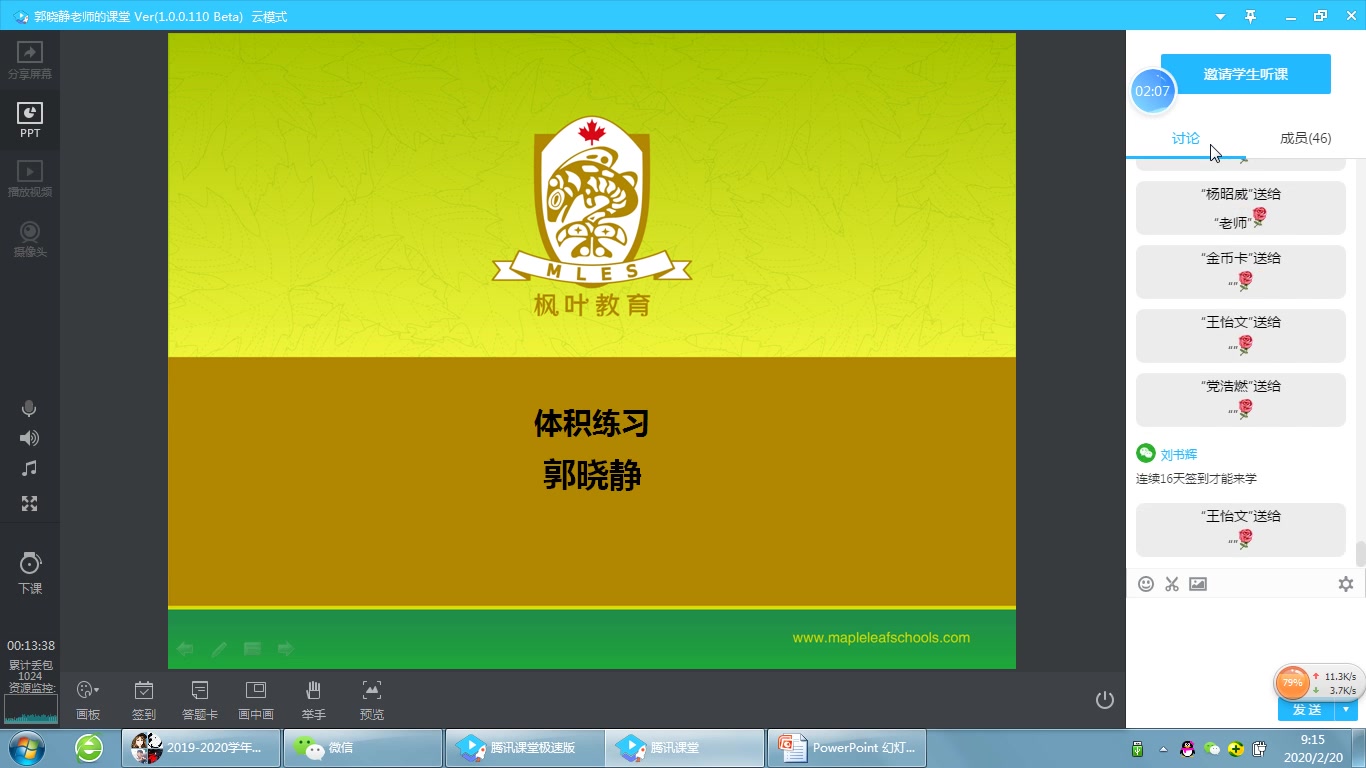Click the music note icon
The width and height of the screenshot is (1366, 768).
pyautogui.click(x=29, y=468)
